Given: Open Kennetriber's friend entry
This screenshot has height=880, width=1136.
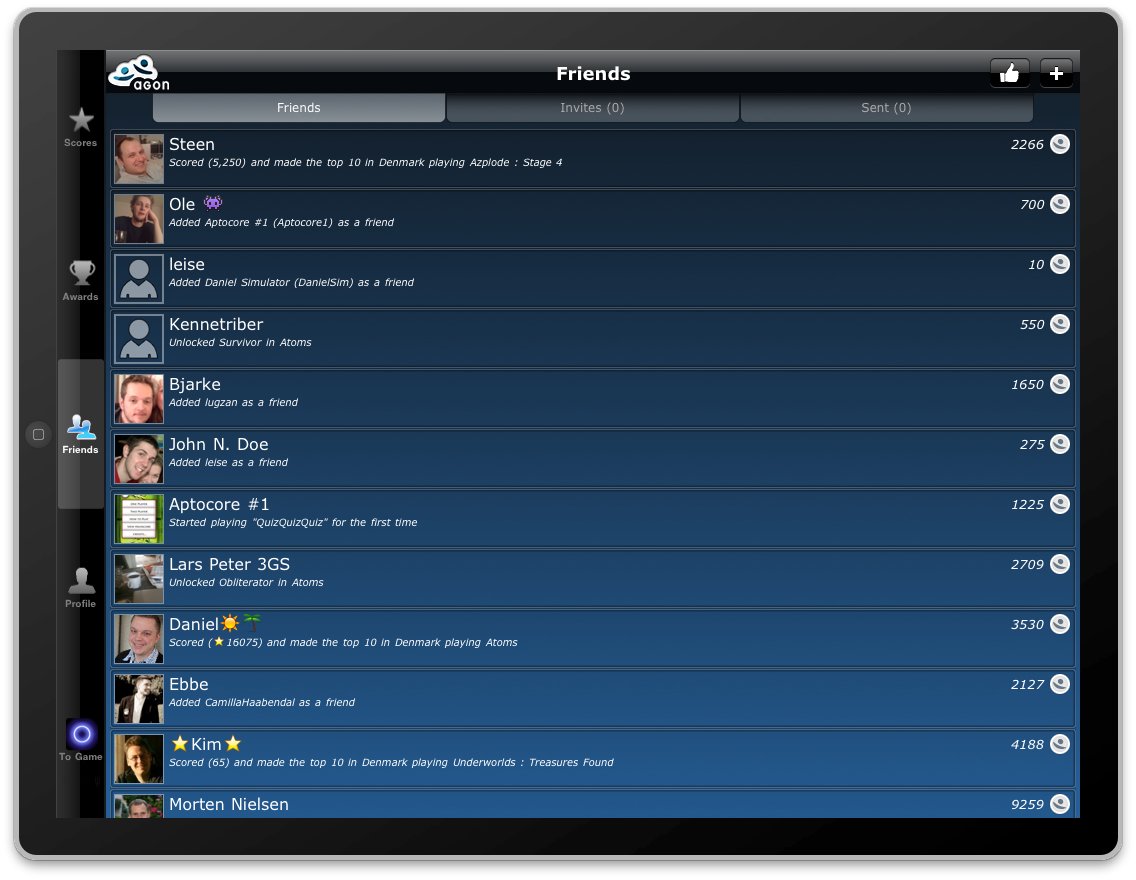Looking at the screenshot, I should tap(593, 338).
